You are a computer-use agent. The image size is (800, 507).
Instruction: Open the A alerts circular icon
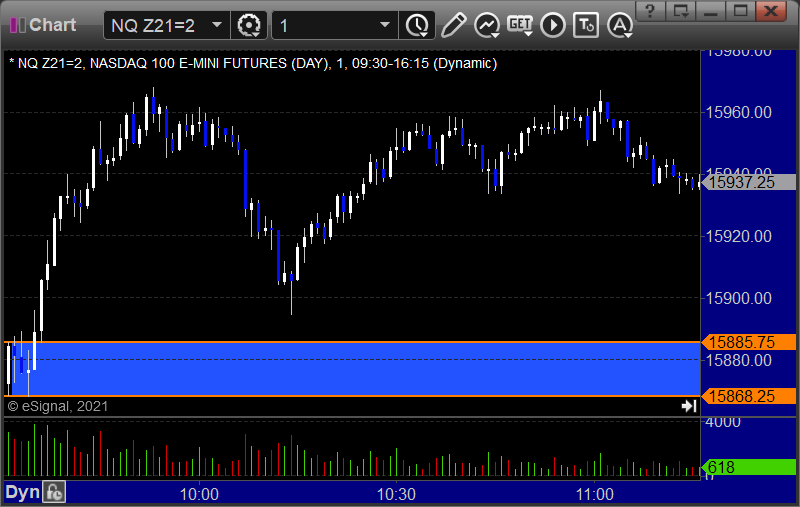tap(620, 25)
